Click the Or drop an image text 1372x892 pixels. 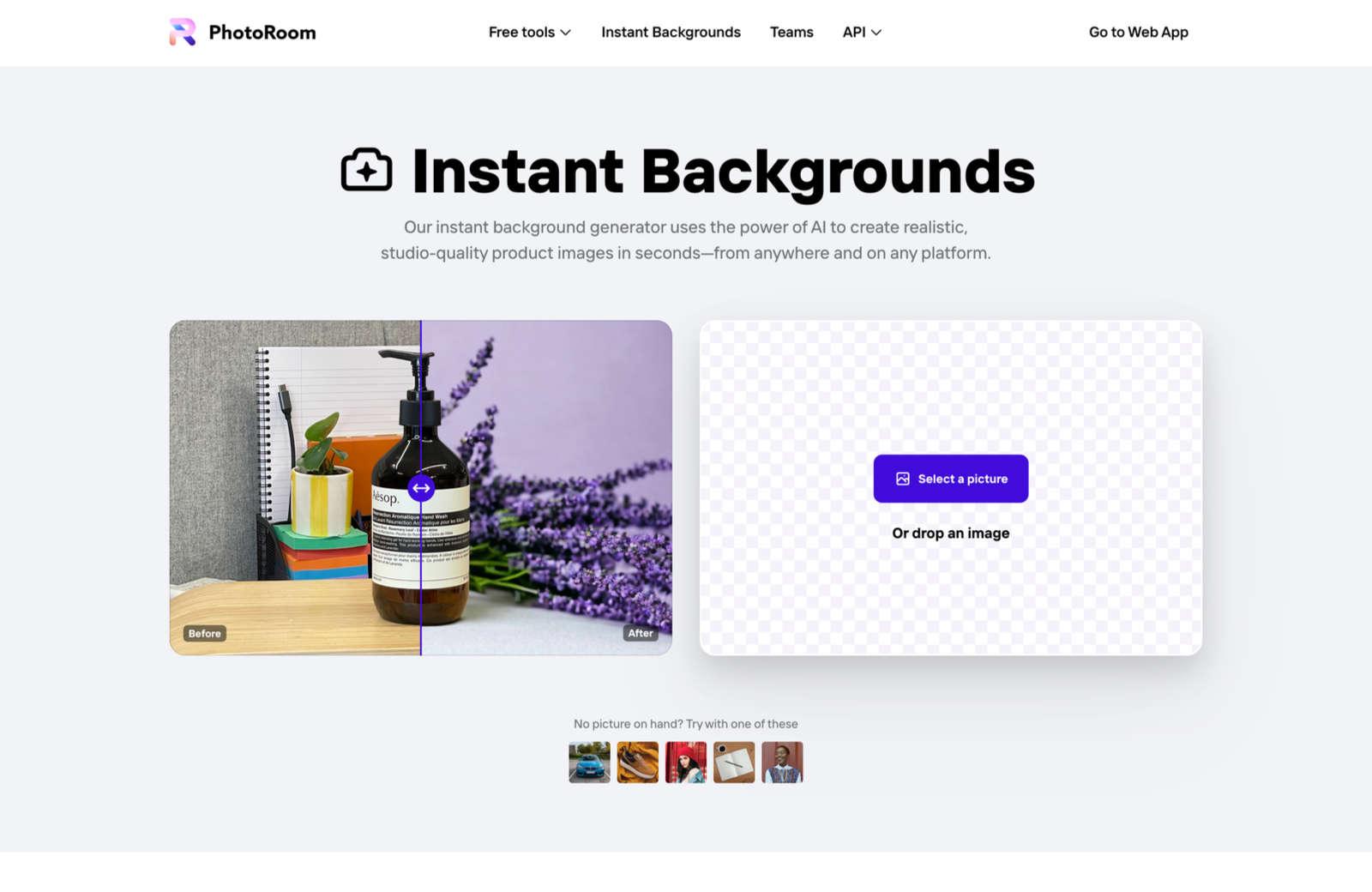(x=951, y=533)
